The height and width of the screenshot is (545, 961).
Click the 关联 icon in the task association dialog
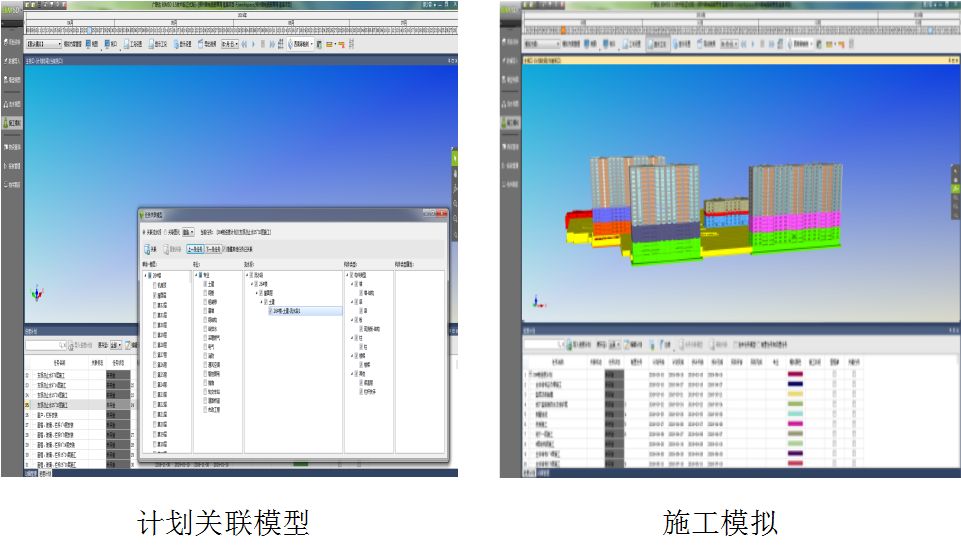150,249
